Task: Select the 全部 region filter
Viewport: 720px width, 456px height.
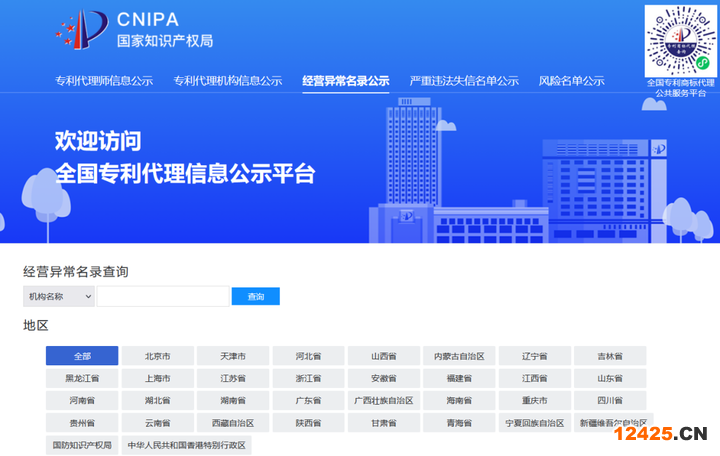Action: tap(82, 356)
